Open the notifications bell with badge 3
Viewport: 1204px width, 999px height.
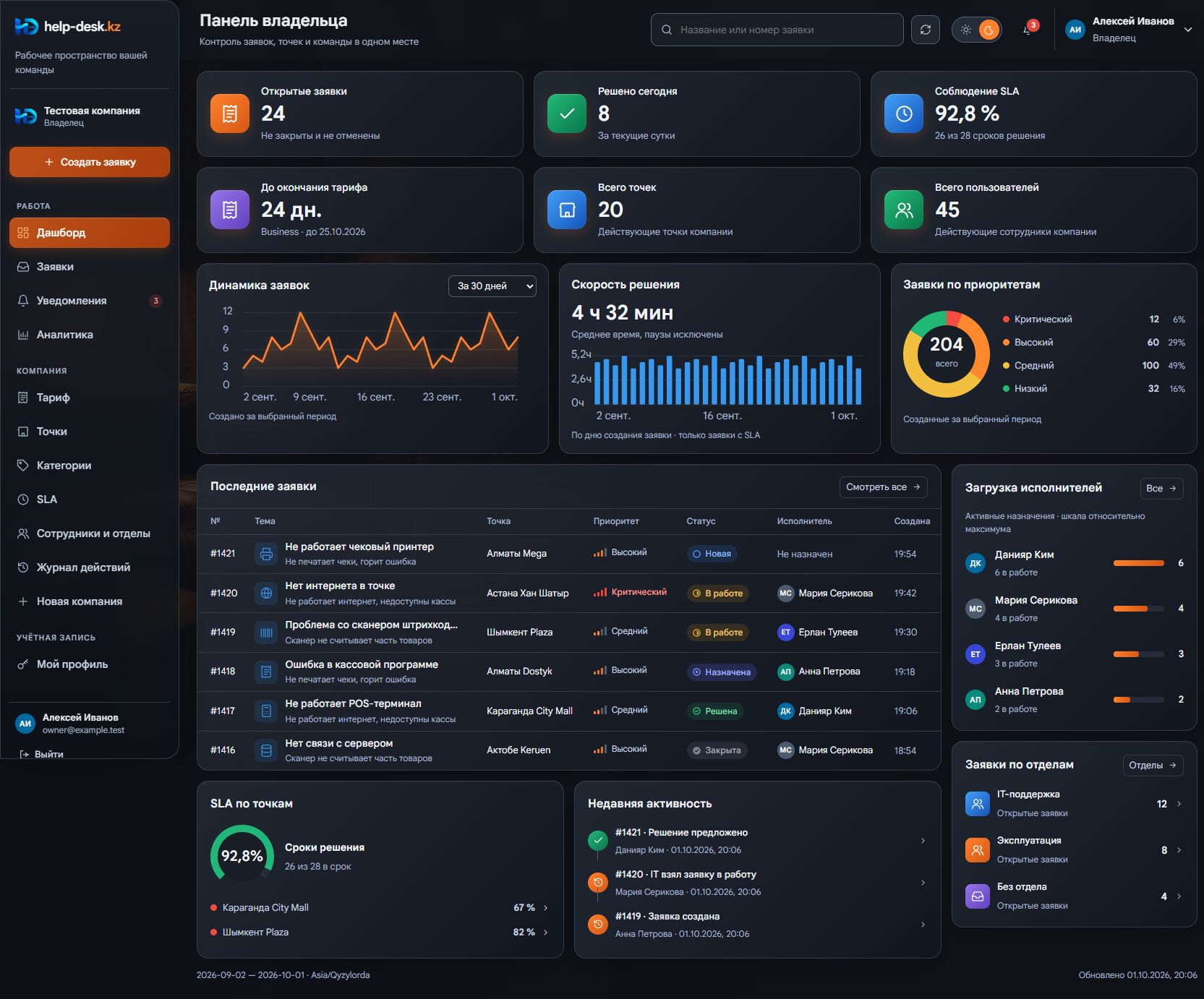click(1028, 30)
